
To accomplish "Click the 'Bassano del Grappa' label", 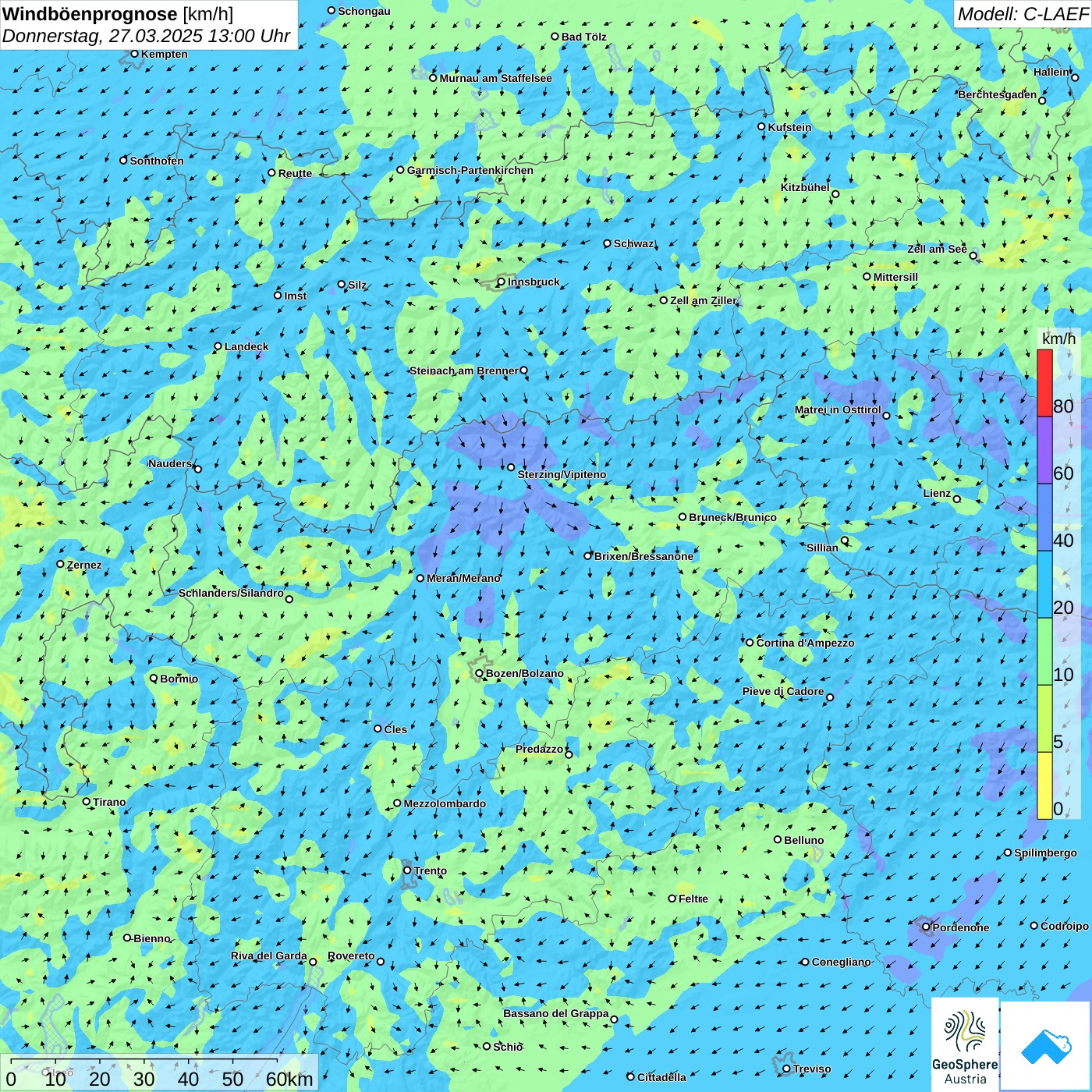I will [x=555, y=1013].
